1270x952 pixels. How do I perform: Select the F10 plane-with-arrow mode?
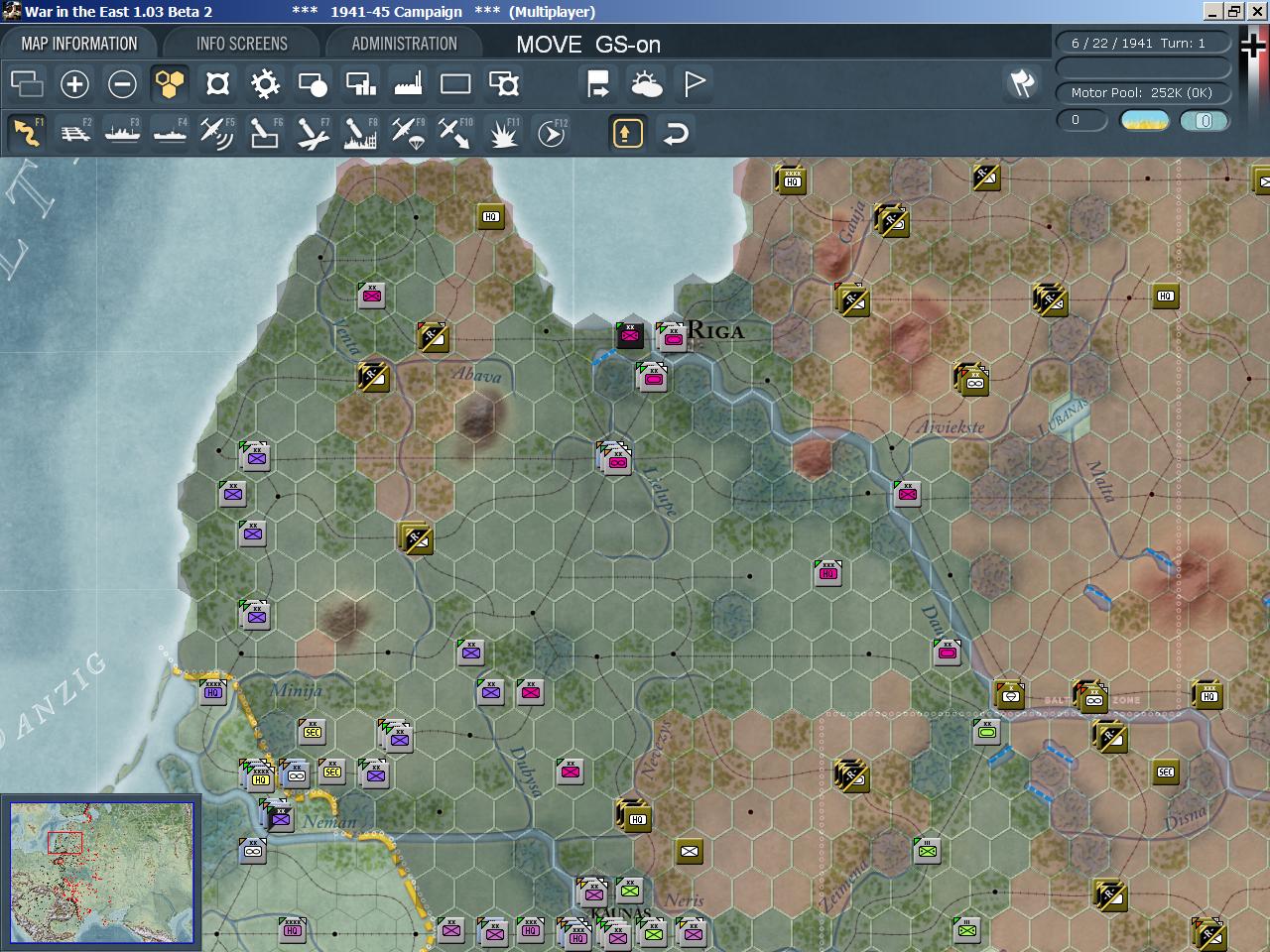point(455,132)
